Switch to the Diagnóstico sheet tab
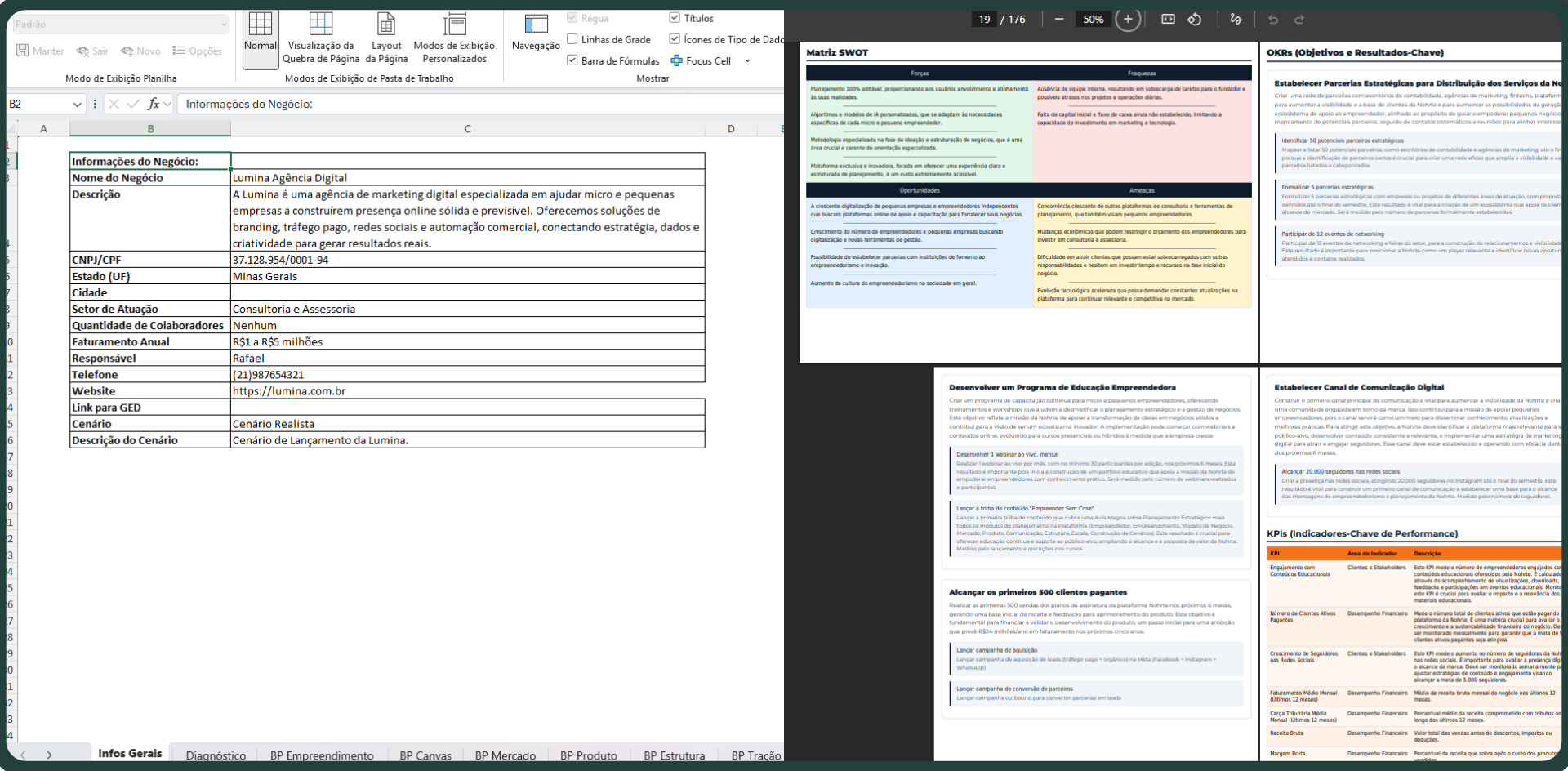The height and width of the screenshot is (771, 1568). pyautogui.click(x=216, y=755)
